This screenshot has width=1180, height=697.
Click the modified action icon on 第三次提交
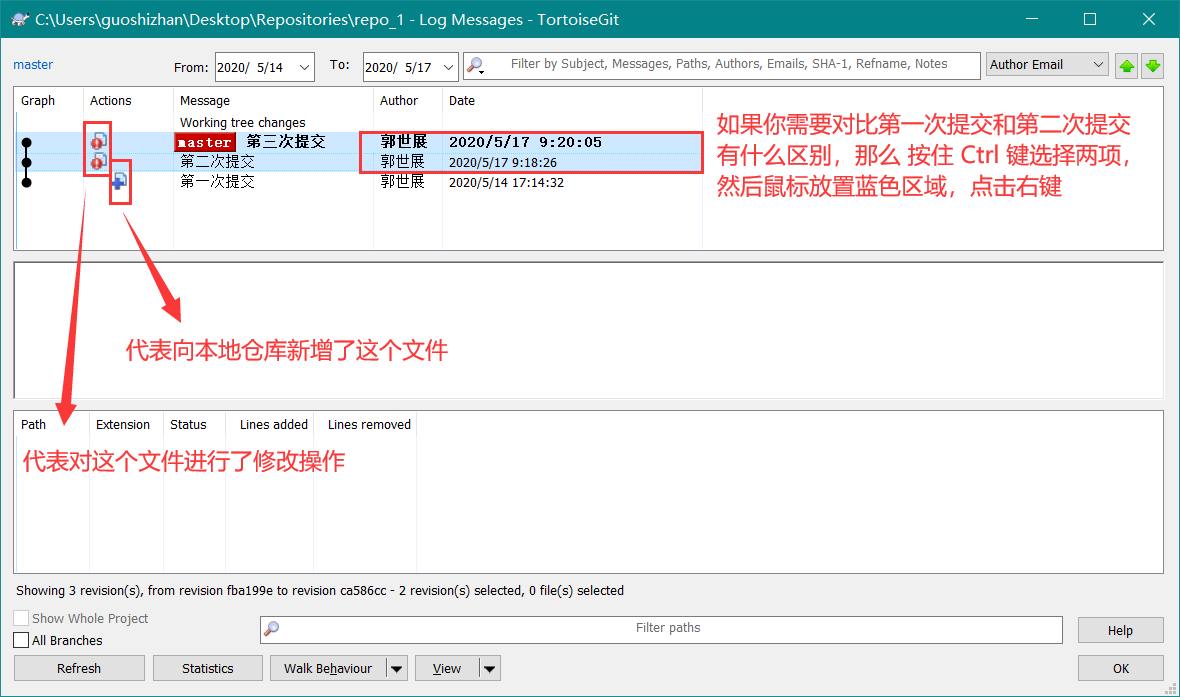[x=99, y=141]
